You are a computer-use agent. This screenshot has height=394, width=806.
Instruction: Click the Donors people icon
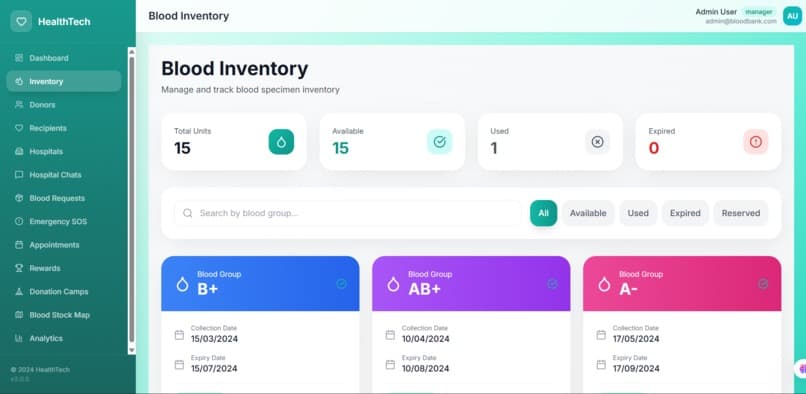19,105
